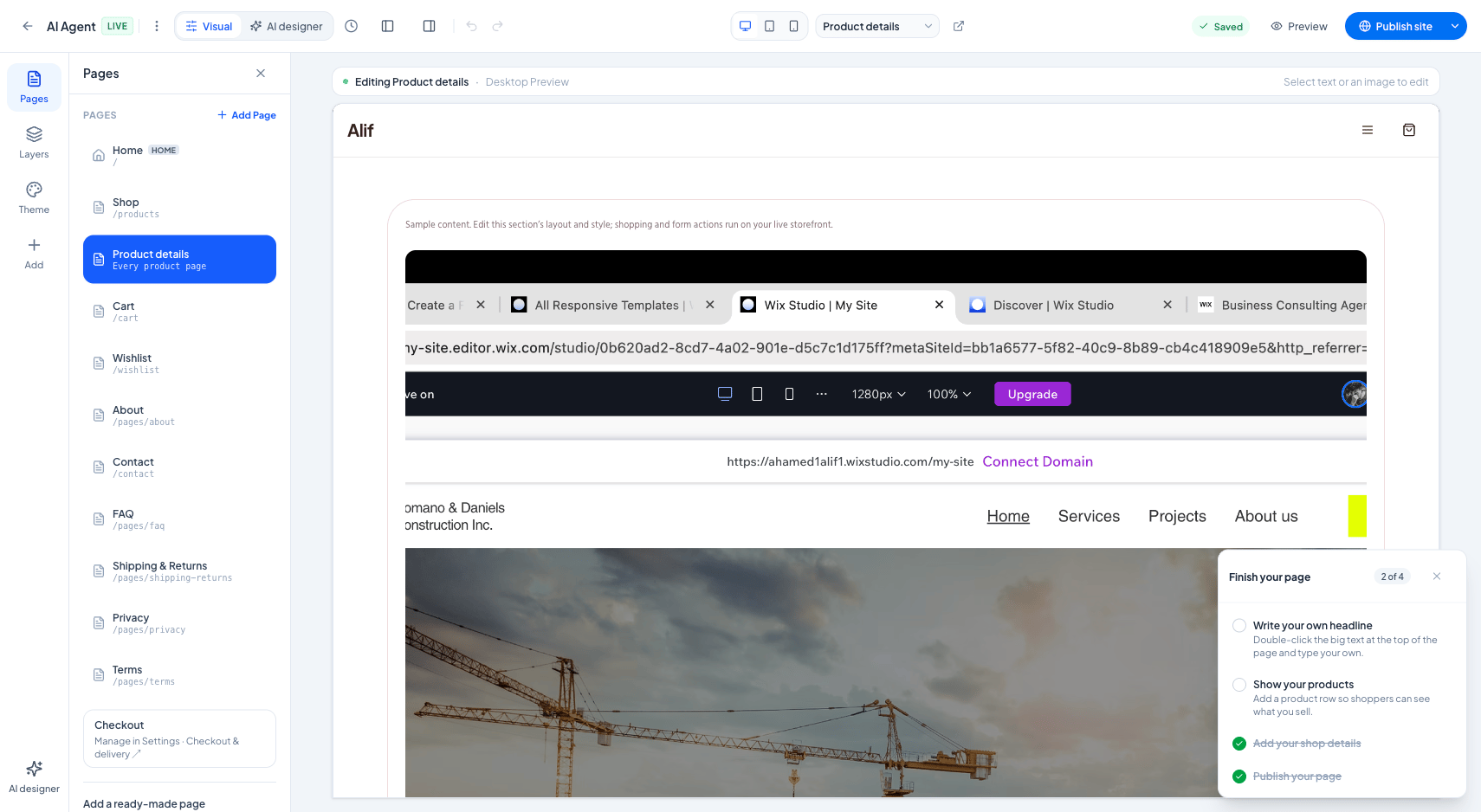Click Add your shop details completed check
The width and height of the screenshot is (1481, 812).
coord(1239,744)
